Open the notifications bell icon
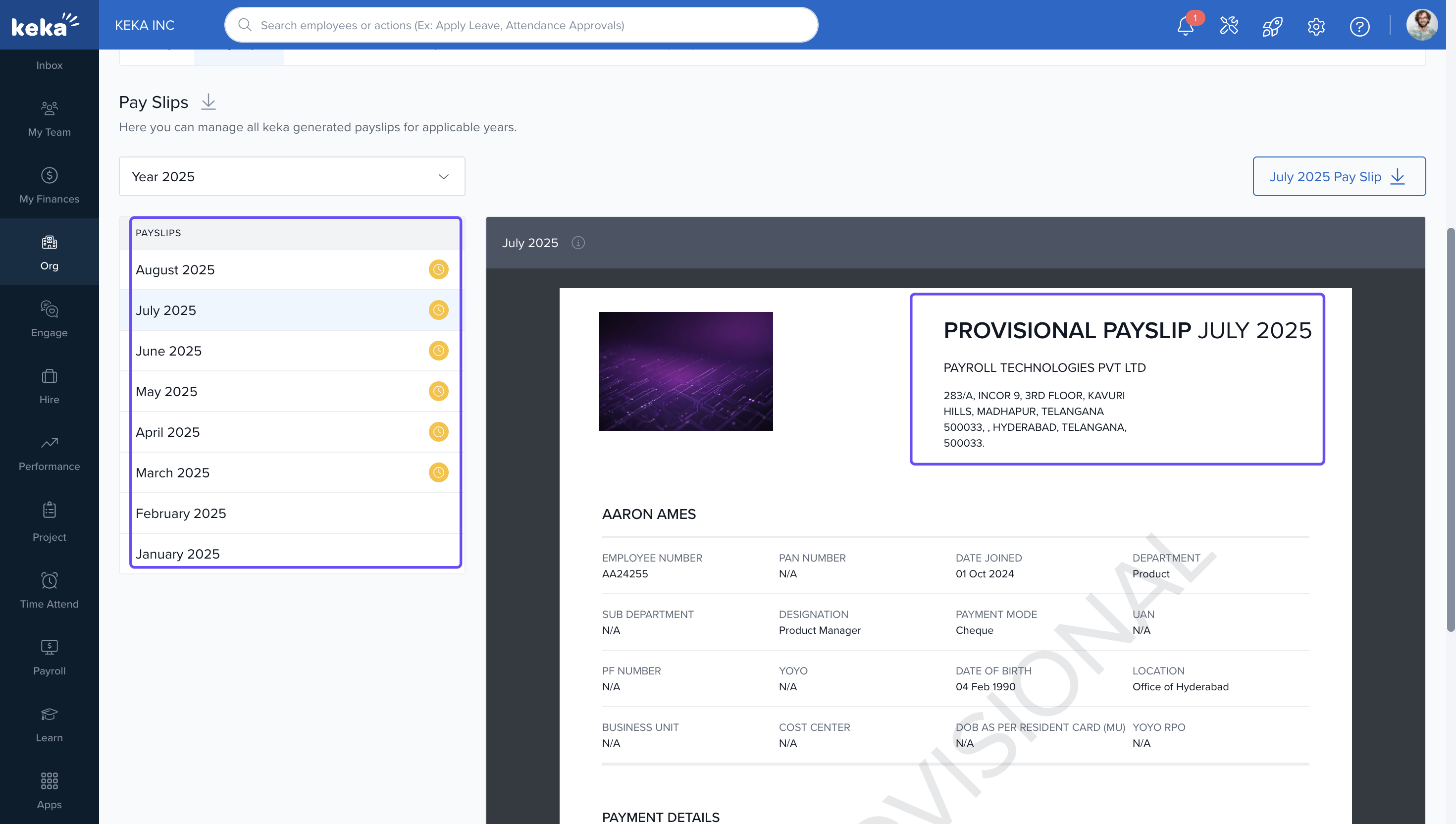 pyautogui.click(x=1185, y=26)
